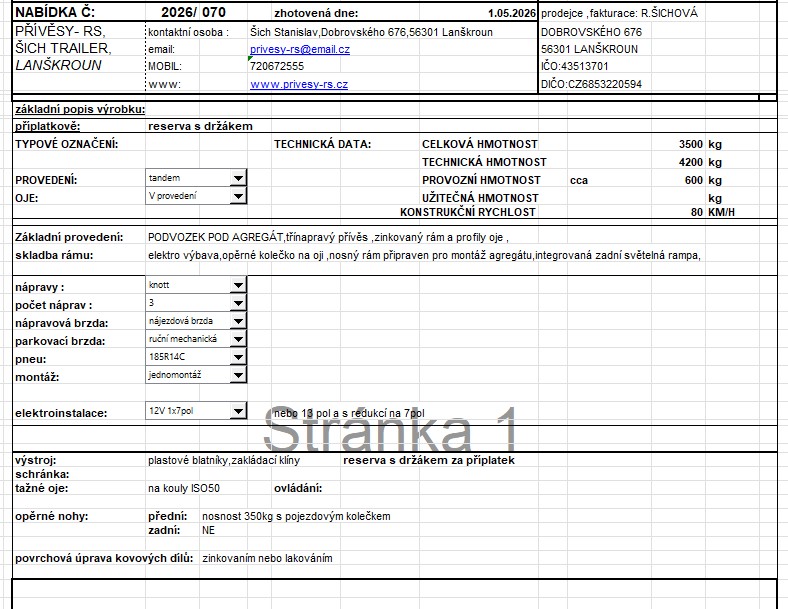
Task: Select the mobile number cell 720672555
Action: click(277, 66)
